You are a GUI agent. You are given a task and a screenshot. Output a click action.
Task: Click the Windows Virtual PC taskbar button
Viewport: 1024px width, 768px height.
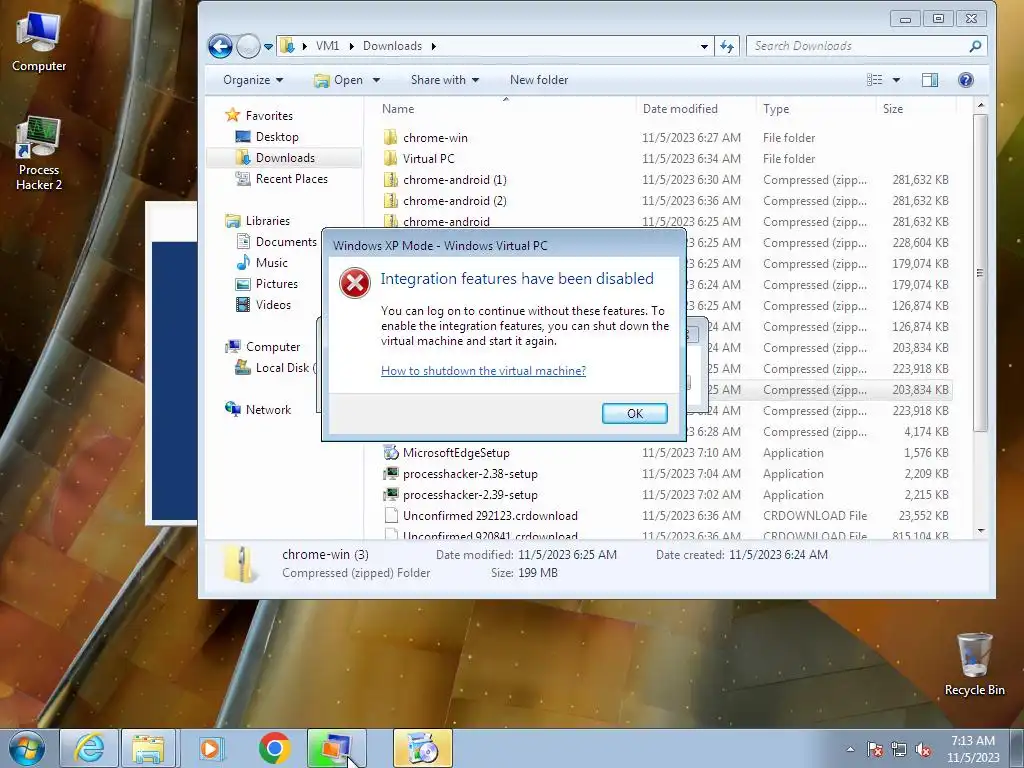336,748
